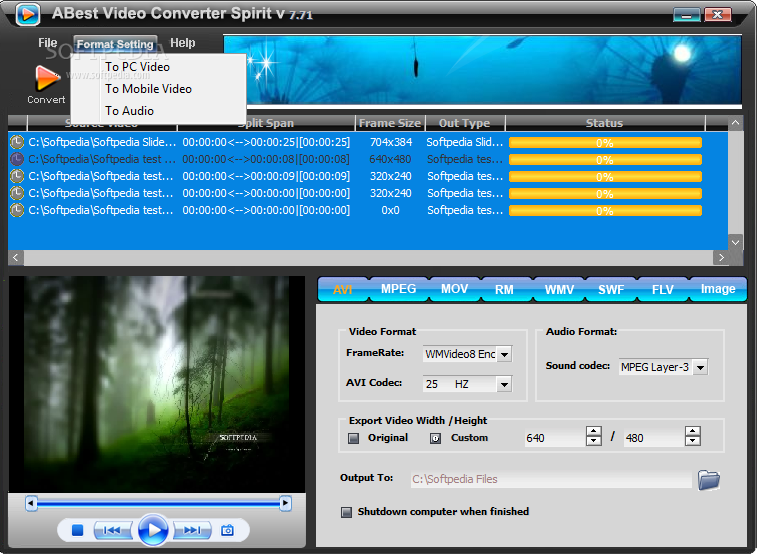Image resolution: width=757 pixels, height=554 pixels.
Task: Close the converter window
Action: pos(717,15)
